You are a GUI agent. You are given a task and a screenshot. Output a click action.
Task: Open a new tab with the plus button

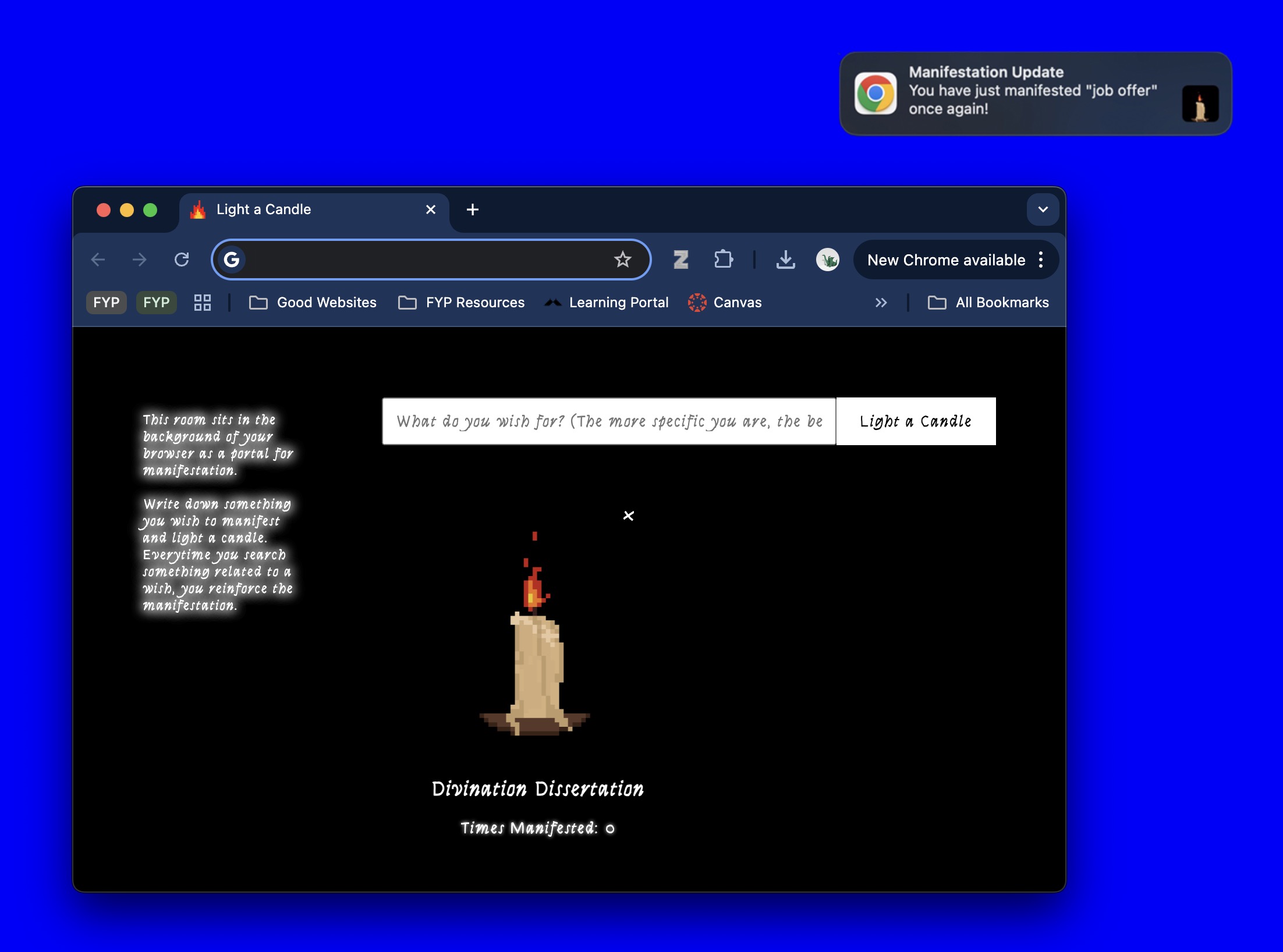coord(473,209)
